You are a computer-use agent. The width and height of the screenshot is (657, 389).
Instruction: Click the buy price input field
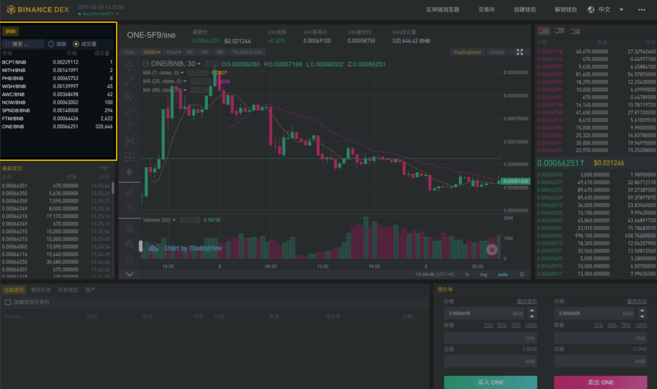(485, 313)
